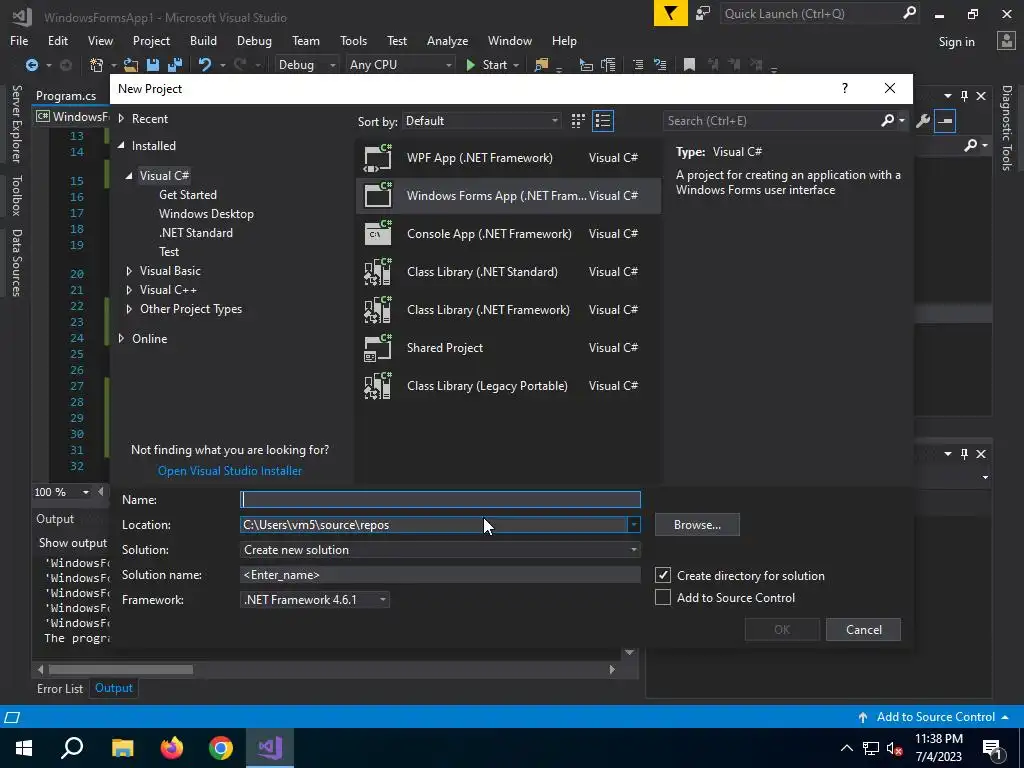
Task: Switch to the Error List tab
Action: coord(60,688)
